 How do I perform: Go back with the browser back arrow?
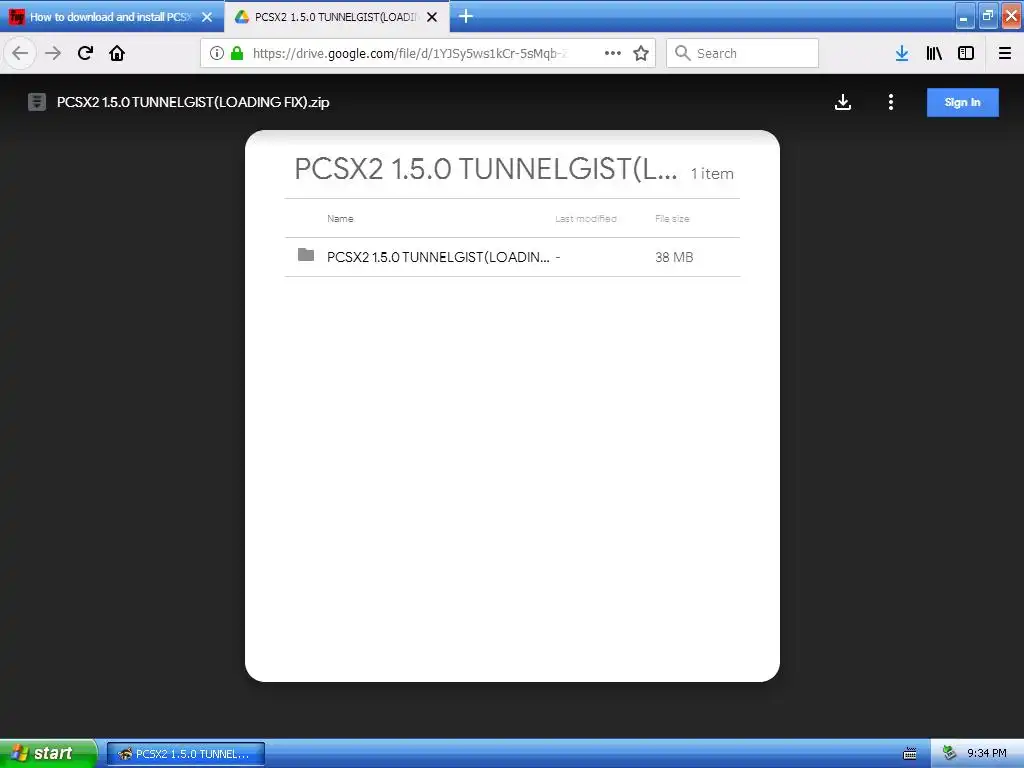(x=20, y=54)
